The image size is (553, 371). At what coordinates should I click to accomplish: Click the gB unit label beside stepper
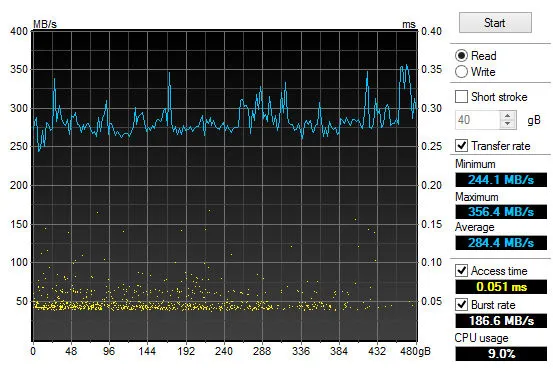(534, 120)
